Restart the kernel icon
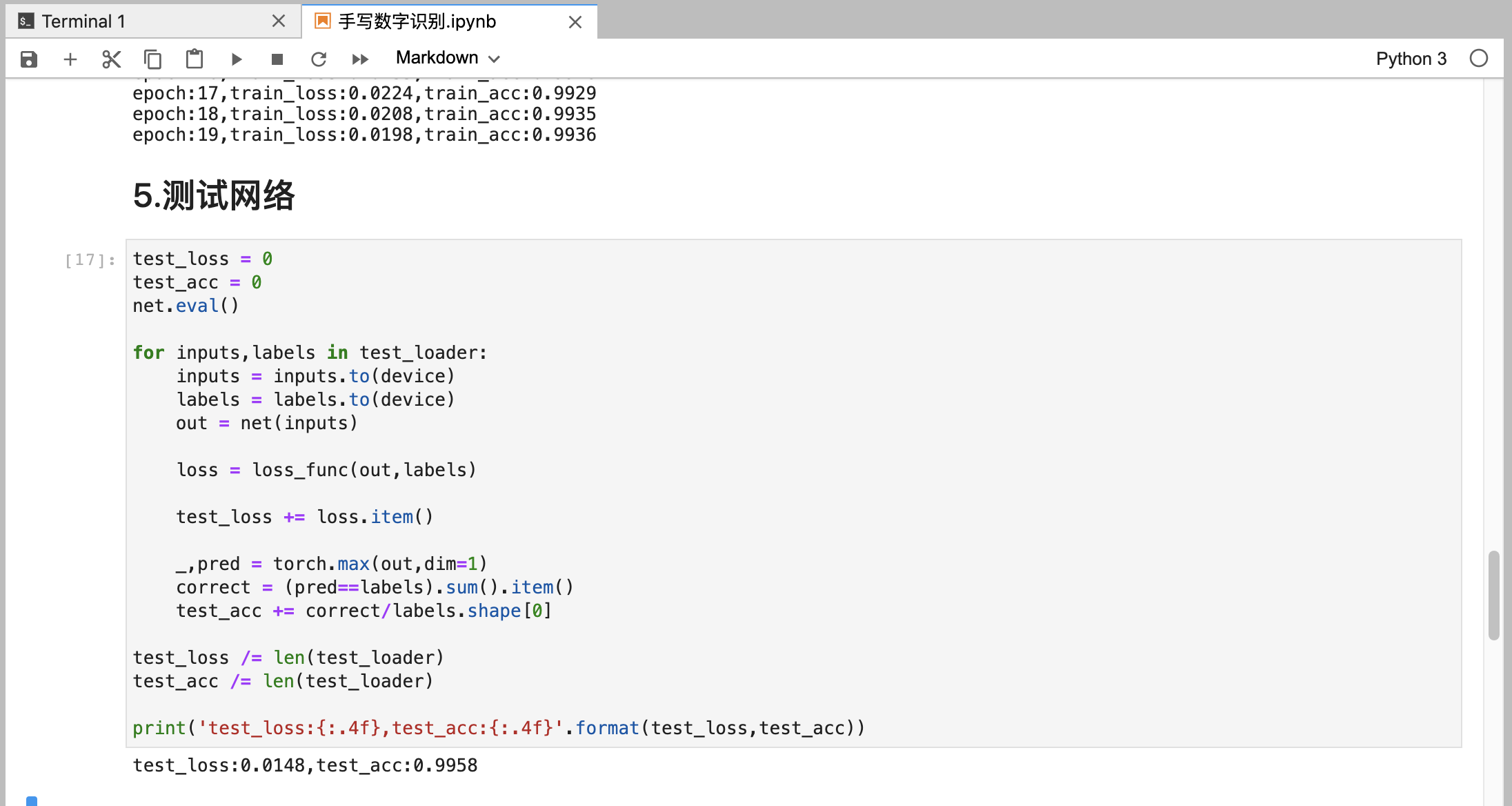 [319, 59]
